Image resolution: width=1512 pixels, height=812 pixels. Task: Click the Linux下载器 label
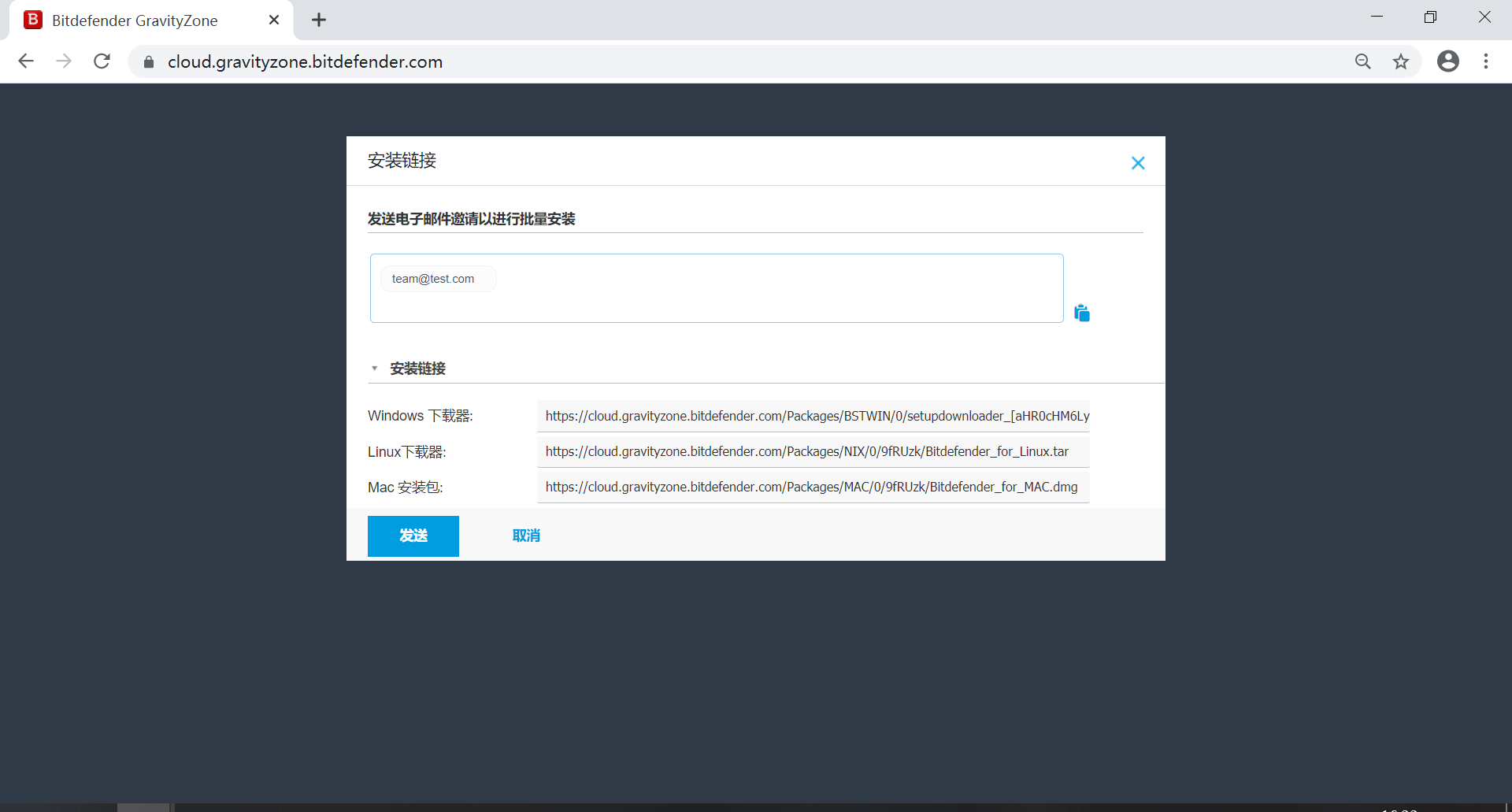click(407, 452)
